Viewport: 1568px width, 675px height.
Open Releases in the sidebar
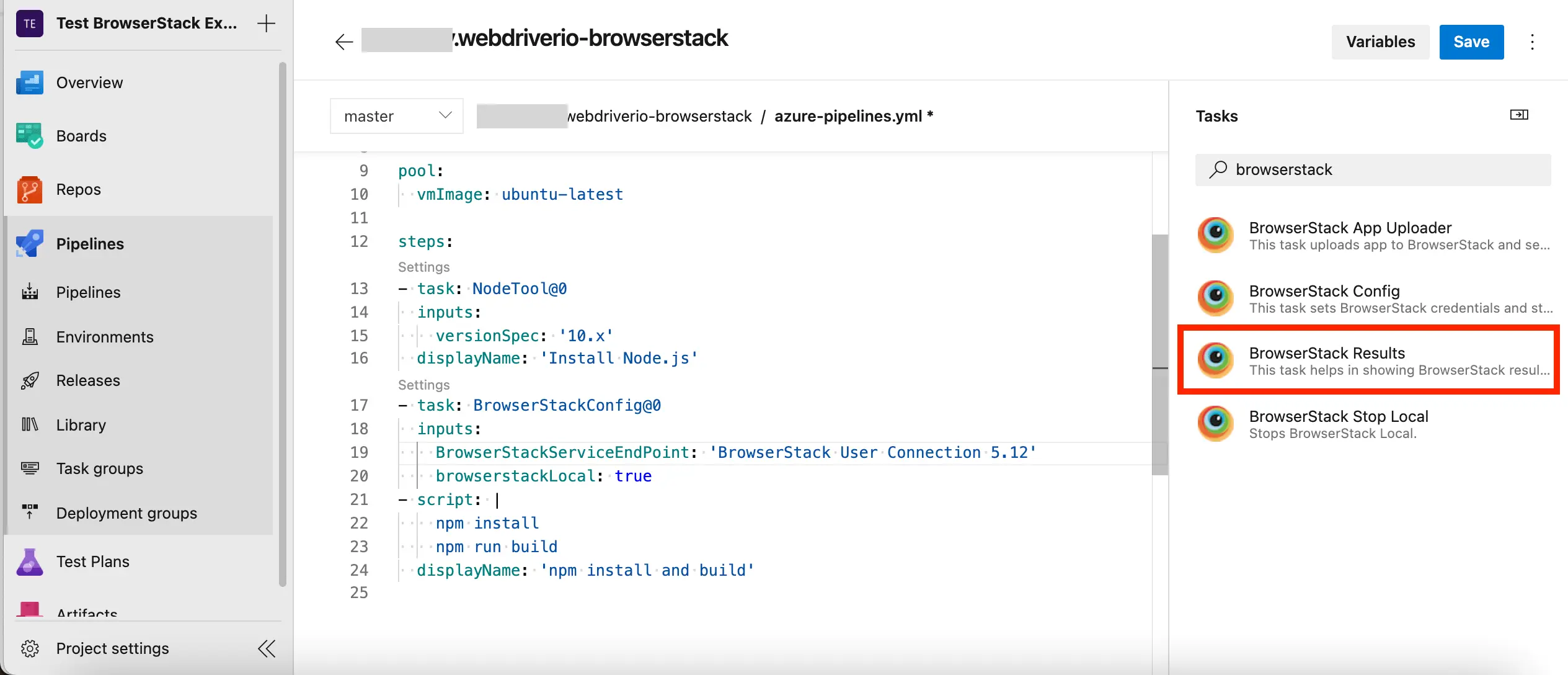click(x=88, y=380)
